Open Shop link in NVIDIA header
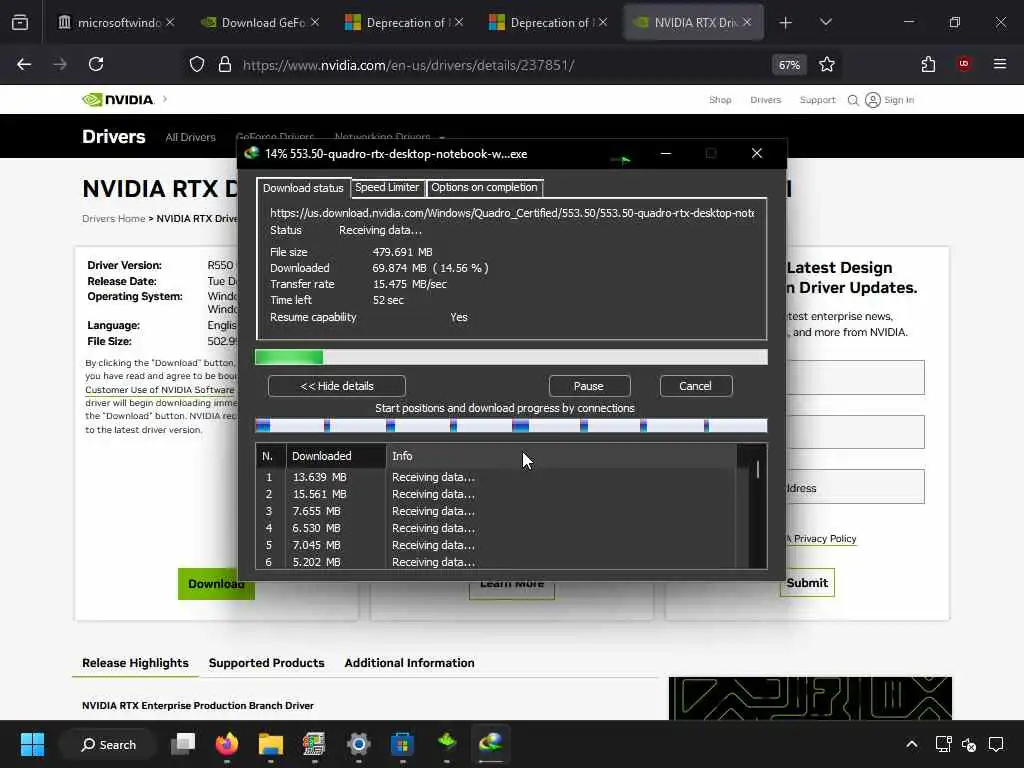 720,100
